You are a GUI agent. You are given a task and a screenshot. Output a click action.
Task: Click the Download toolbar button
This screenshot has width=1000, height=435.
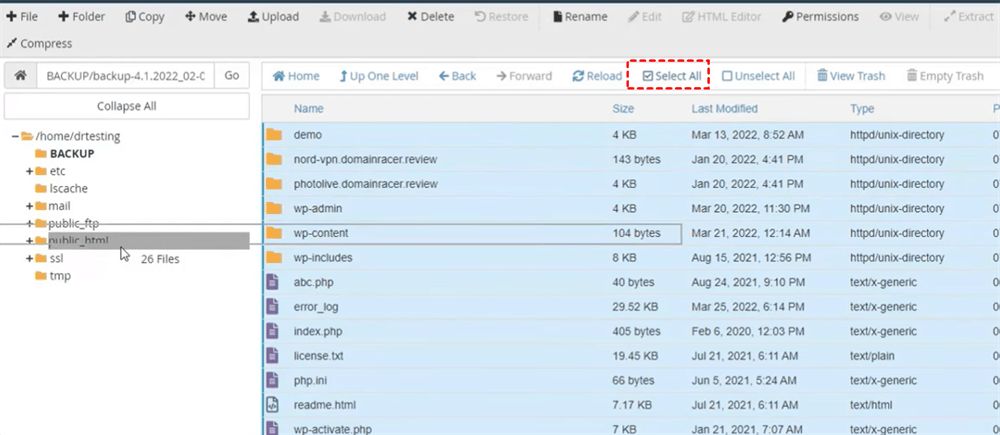coord(353,17)
